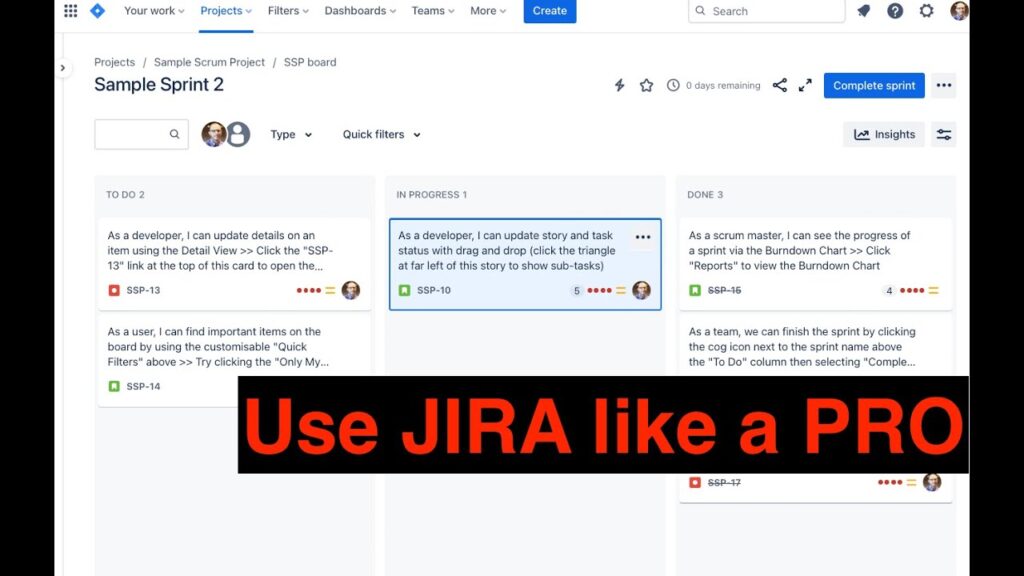
Task: Open the Type filter dropdown
Action: (x=291, y=135)
